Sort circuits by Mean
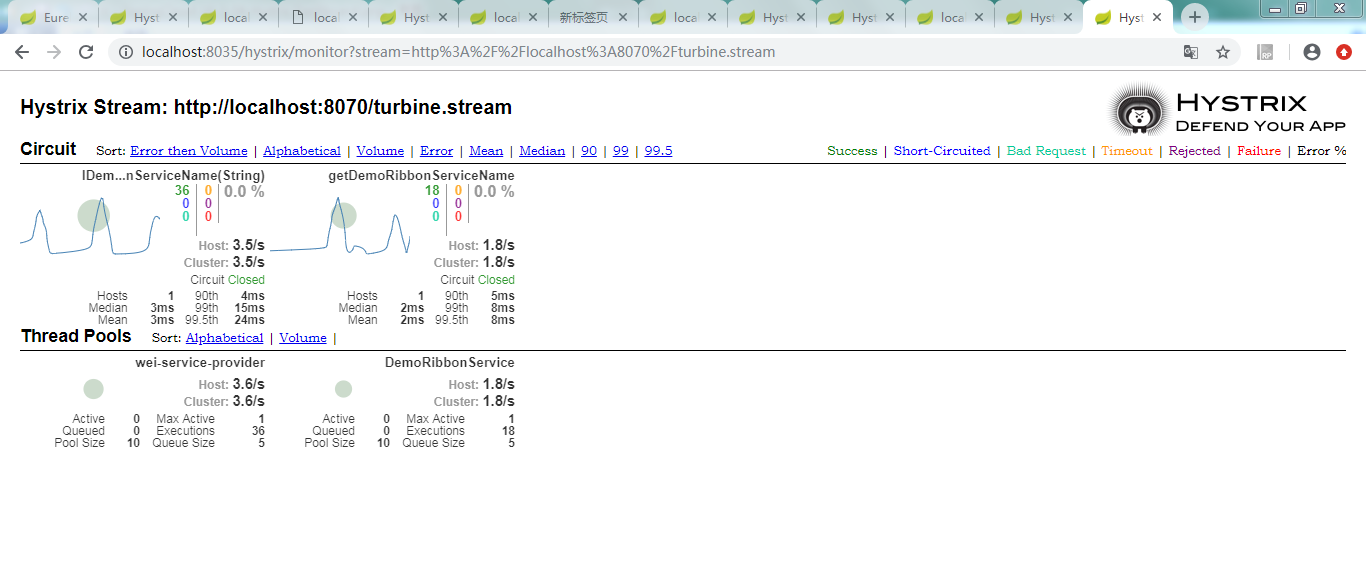Viewport: 1366px width, 561px height. tap(486, 151)
